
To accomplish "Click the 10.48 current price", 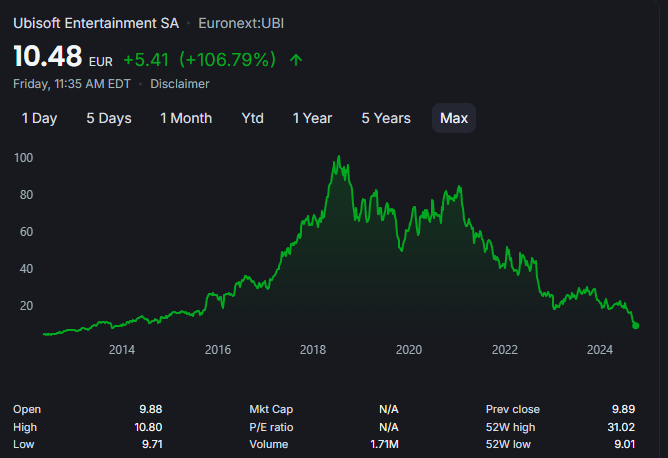I will tap(48, 56).
